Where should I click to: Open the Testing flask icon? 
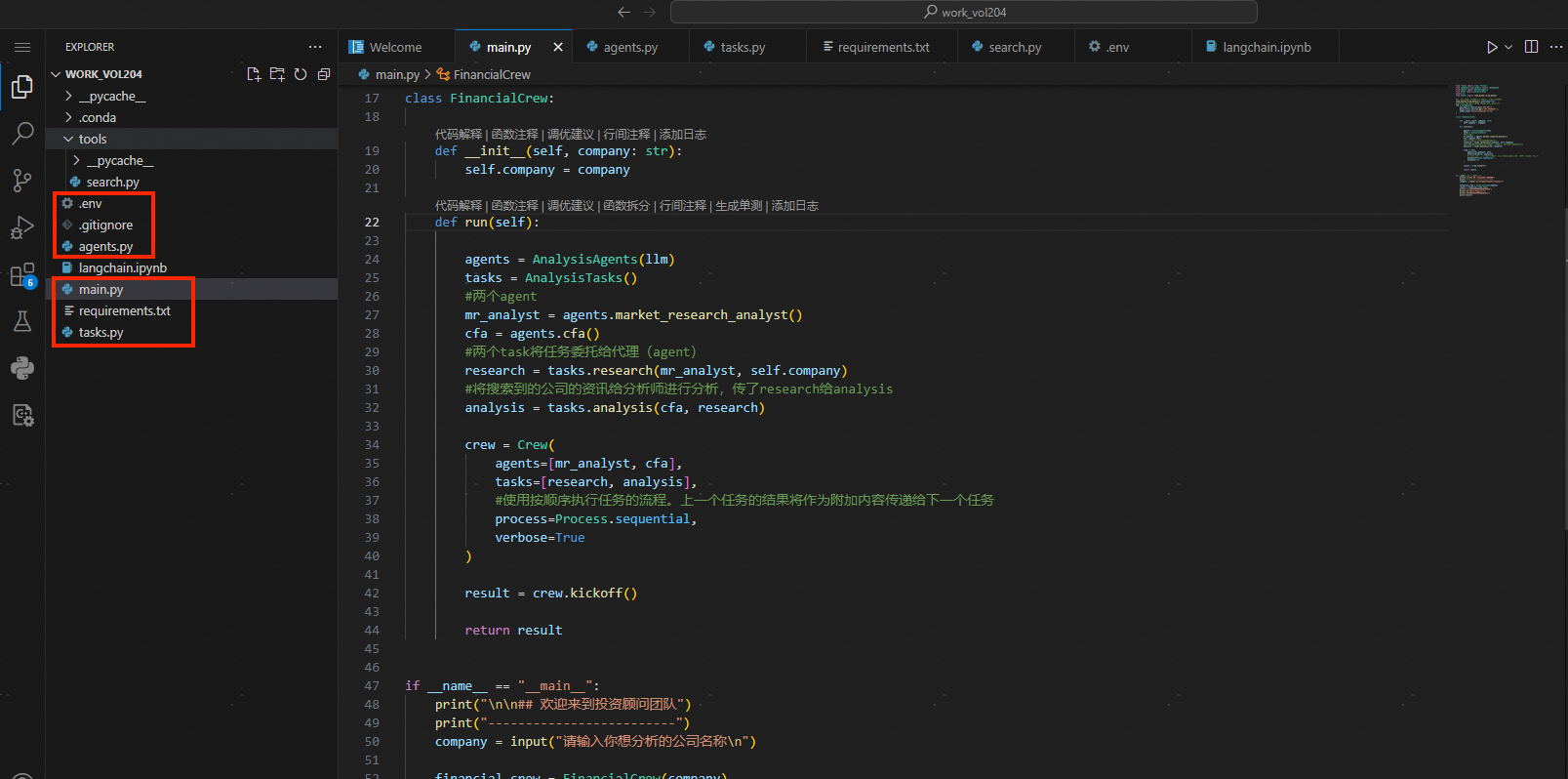point(22,321)
